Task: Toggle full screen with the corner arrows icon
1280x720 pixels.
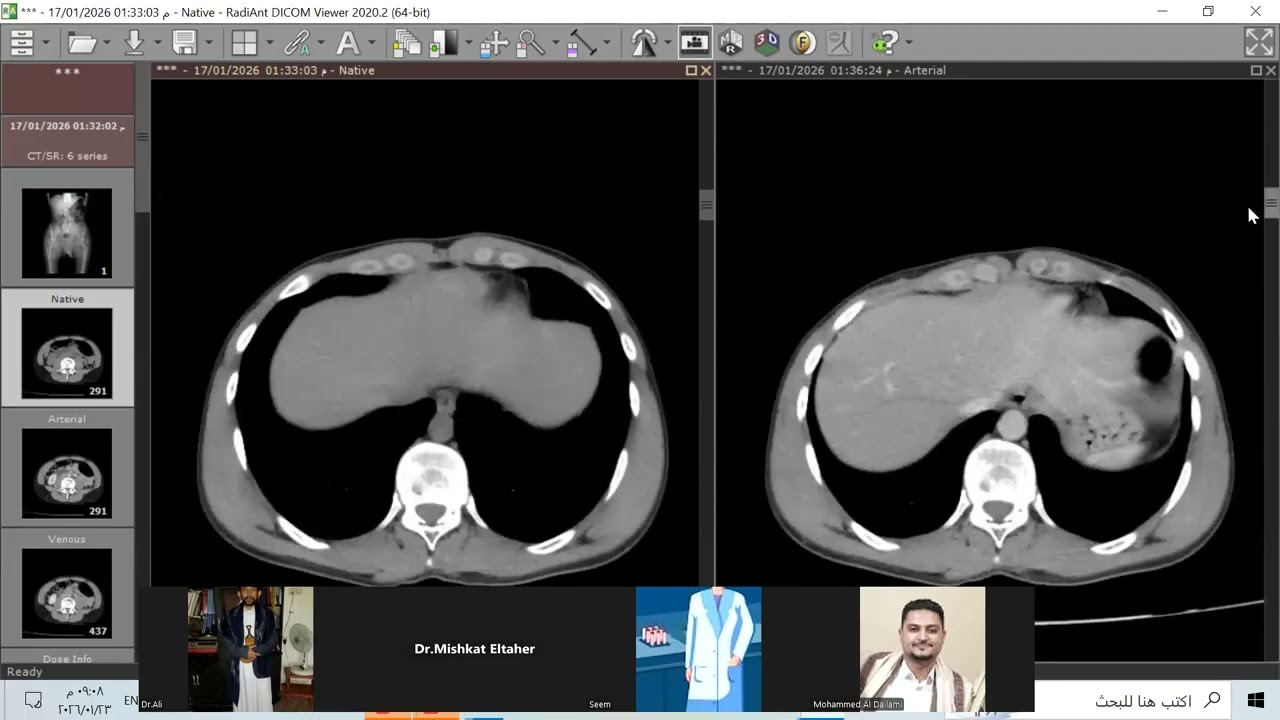Action: tap(1259, 42)
